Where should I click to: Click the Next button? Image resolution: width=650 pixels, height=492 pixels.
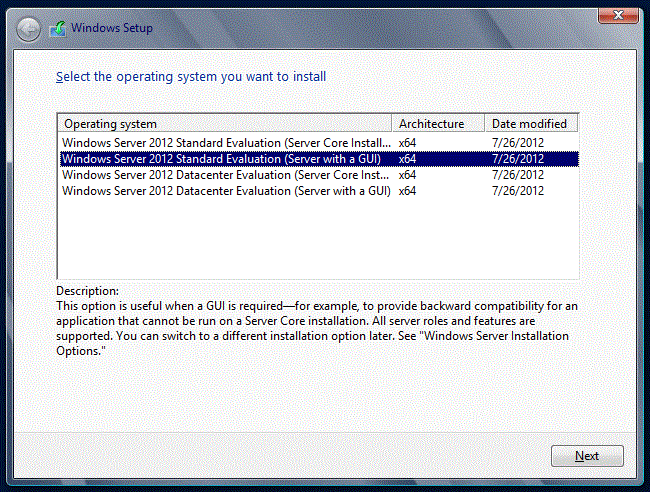tap(587, 456)
